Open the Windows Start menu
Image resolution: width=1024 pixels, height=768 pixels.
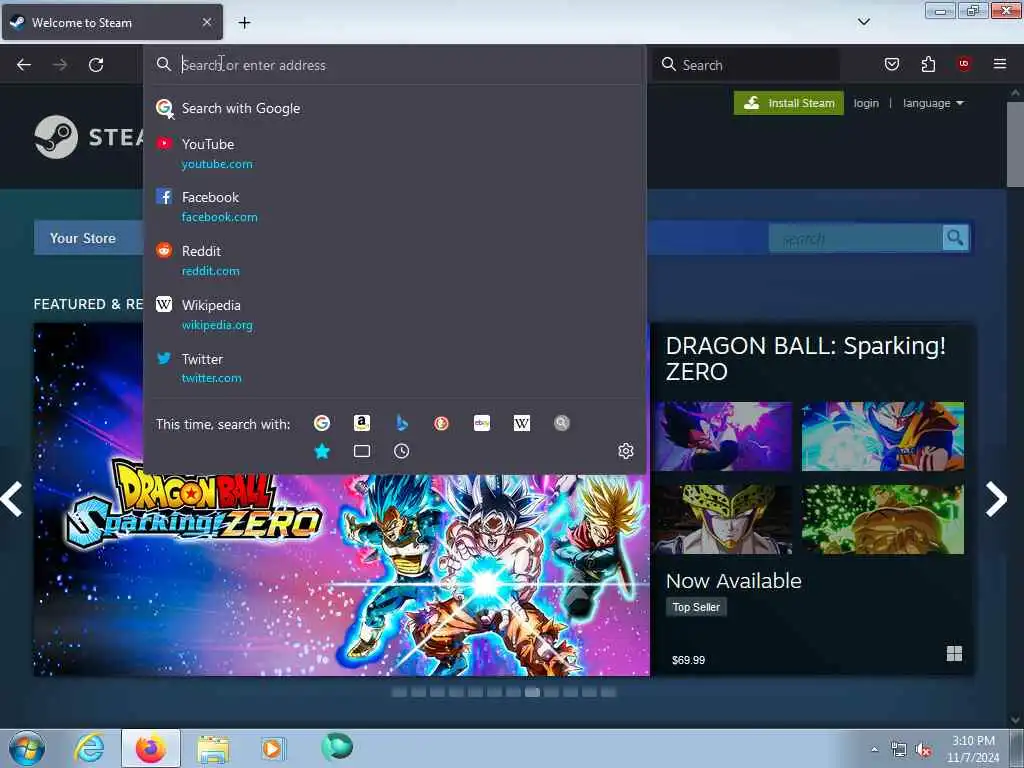point(27,748)
